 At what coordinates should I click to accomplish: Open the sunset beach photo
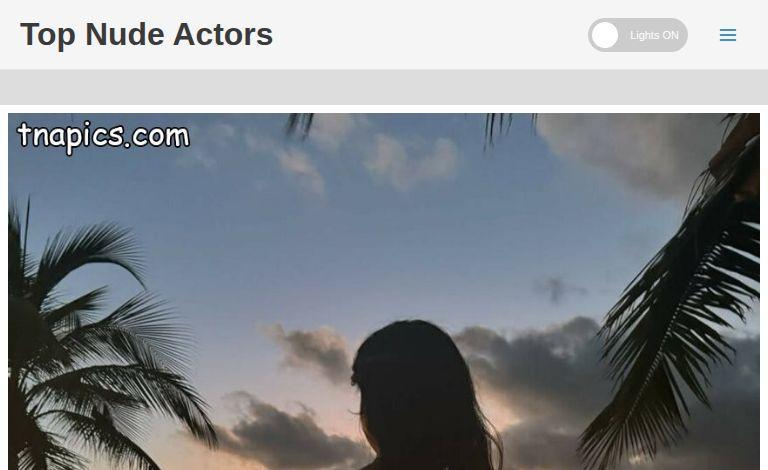point(384,291)
